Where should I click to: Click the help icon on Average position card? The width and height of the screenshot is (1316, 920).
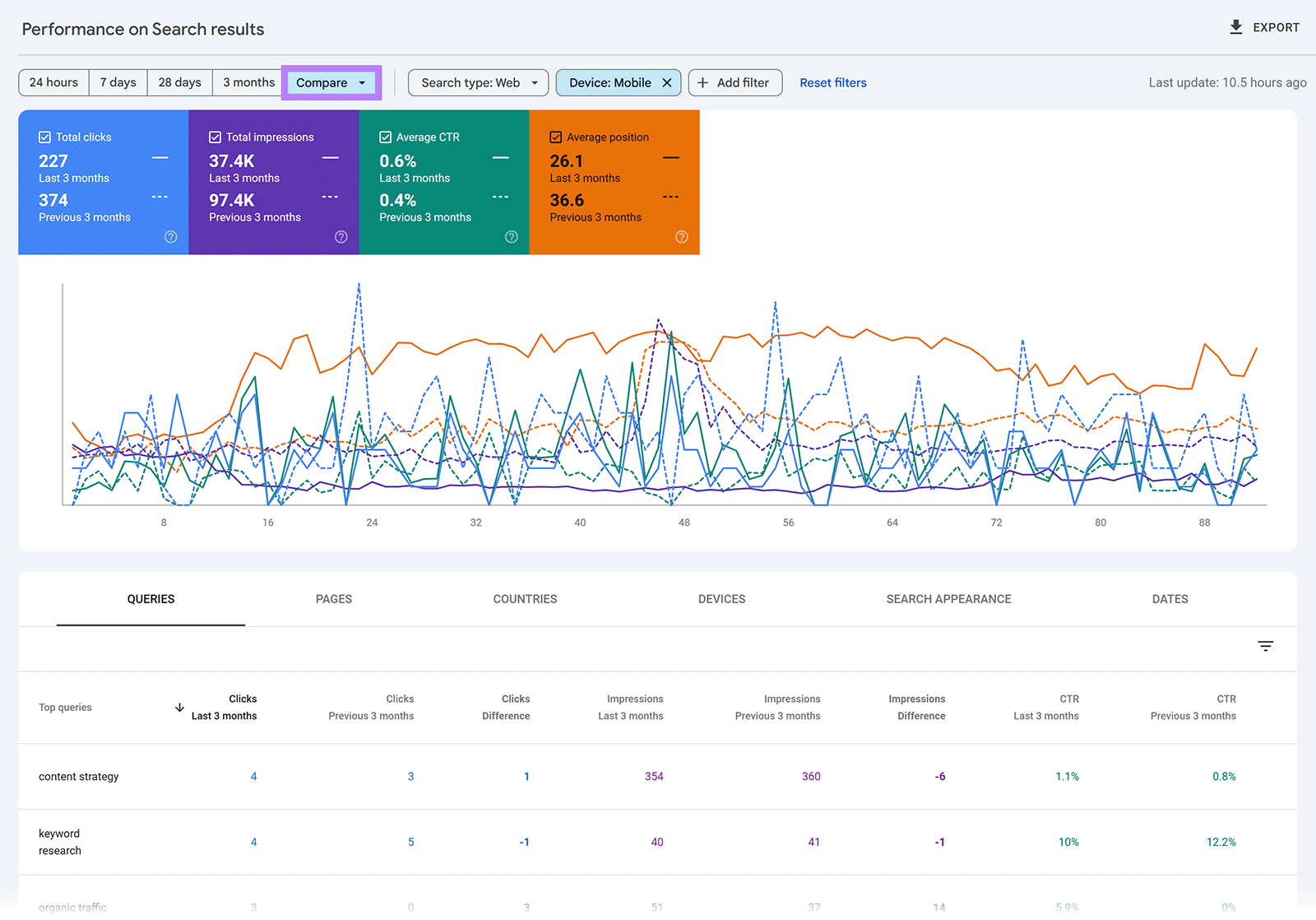pos(681,237)
